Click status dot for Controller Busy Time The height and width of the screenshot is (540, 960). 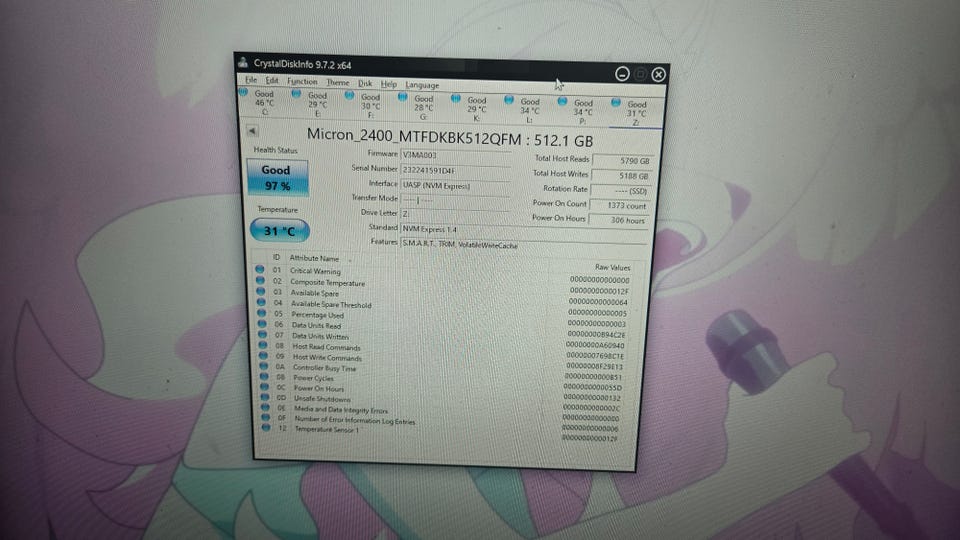click(264, 366)
